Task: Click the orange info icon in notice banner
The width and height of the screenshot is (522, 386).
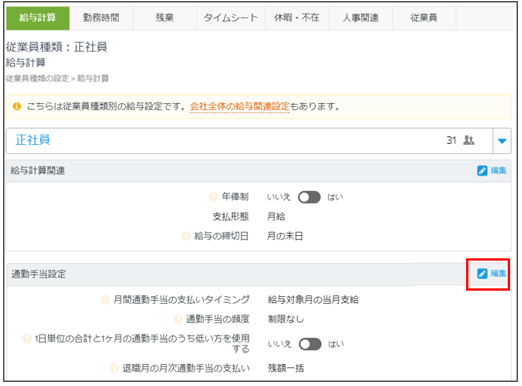Action: coord(17,107)
